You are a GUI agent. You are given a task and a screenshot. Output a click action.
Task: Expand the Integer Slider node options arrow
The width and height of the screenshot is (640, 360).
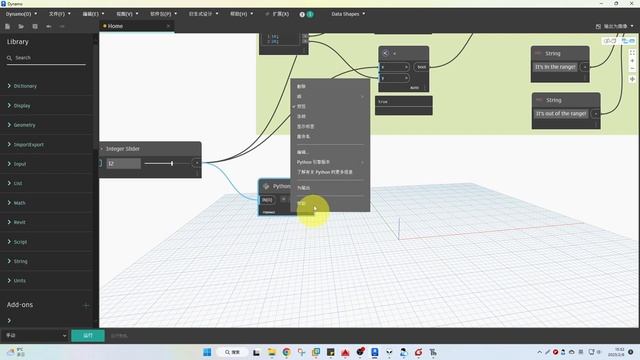point(102,149)
